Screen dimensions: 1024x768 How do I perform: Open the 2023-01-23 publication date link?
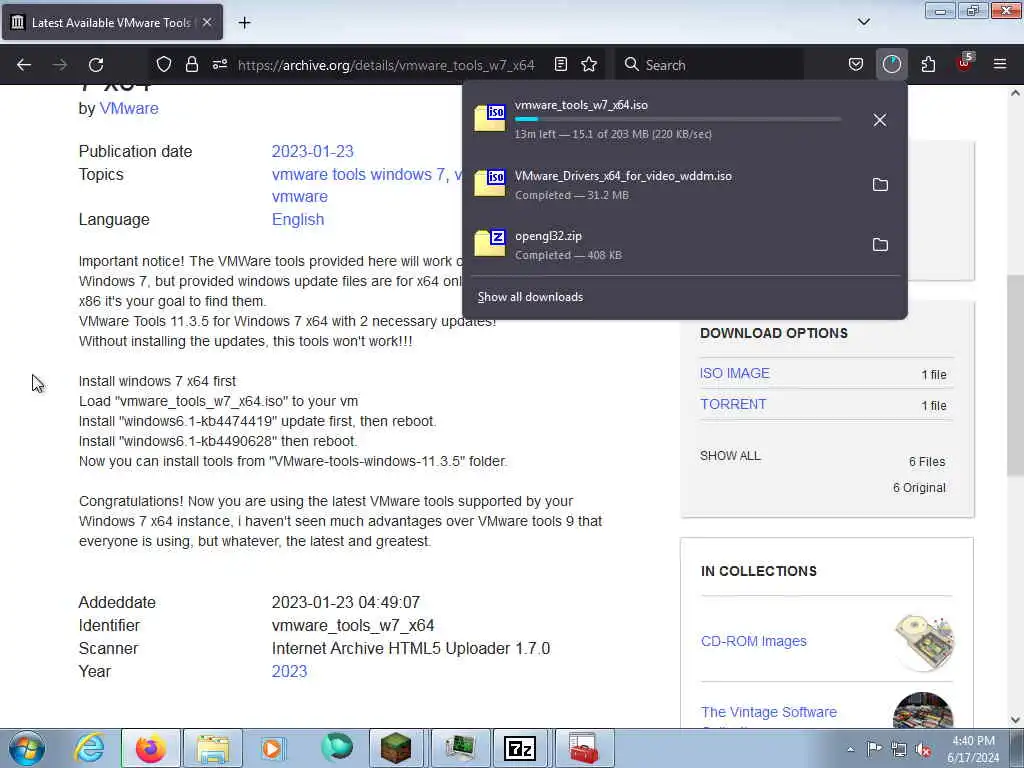tap(312, 152)
